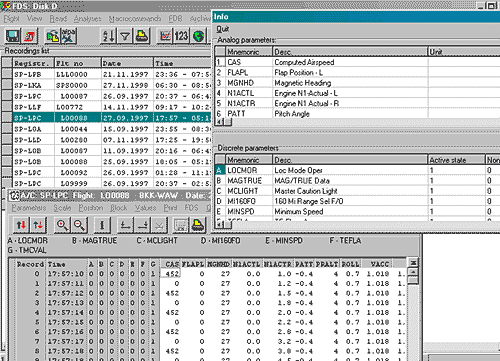Open Parameters menu in flight window
The height and width of the screenshot is (361, 500).
29,208
